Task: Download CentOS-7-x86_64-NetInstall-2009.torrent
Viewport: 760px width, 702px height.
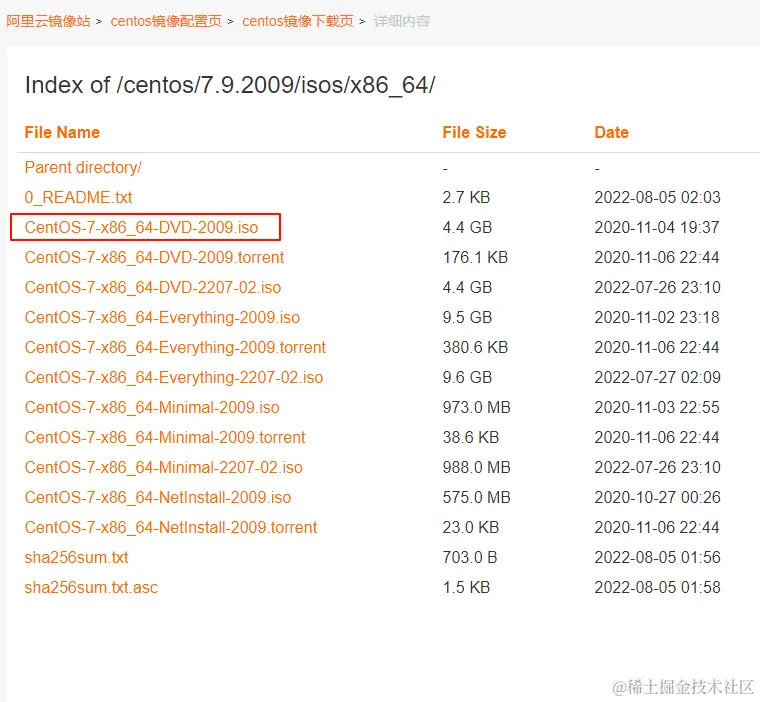Action: pos(171,527)
